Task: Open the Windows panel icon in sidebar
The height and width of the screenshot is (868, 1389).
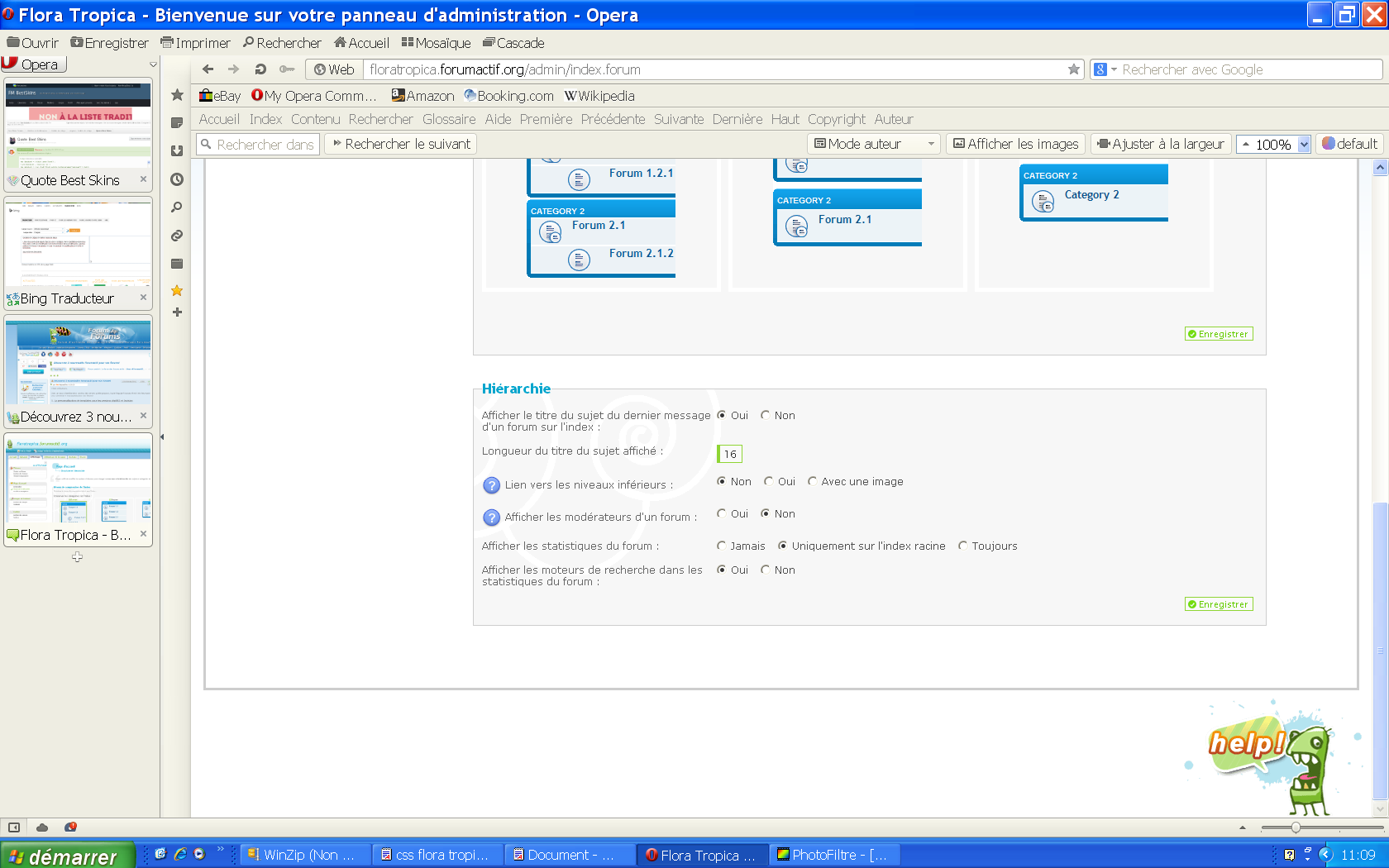Action: click(177, 264)
